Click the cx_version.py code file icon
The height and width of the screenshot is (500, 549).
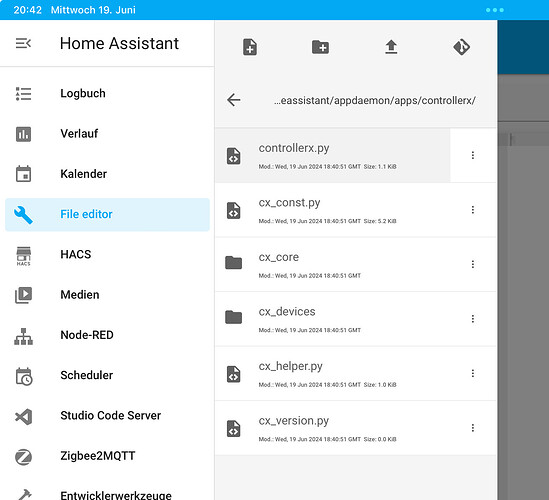[234, 429]
